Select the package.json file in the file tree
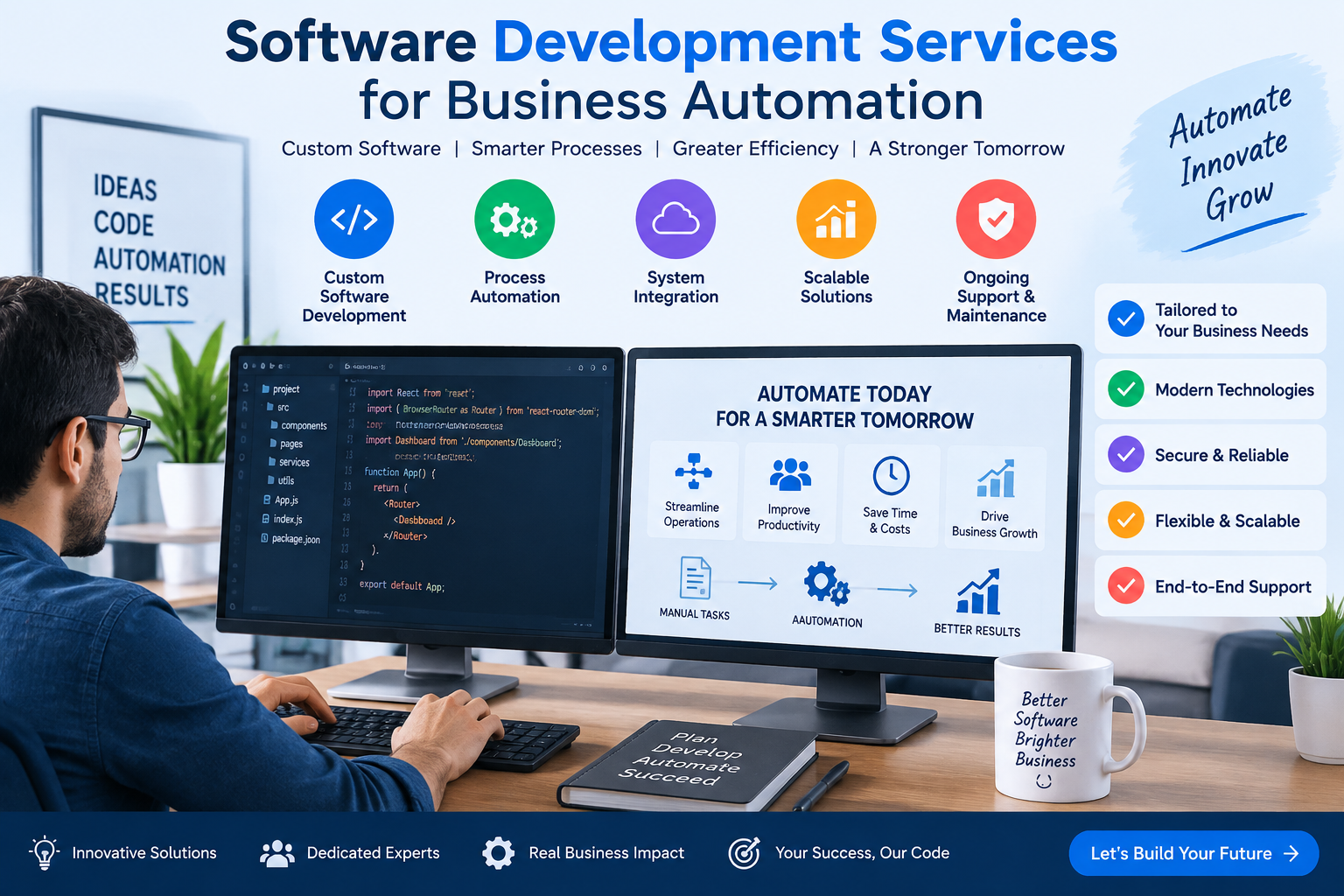 pos(290,539)
